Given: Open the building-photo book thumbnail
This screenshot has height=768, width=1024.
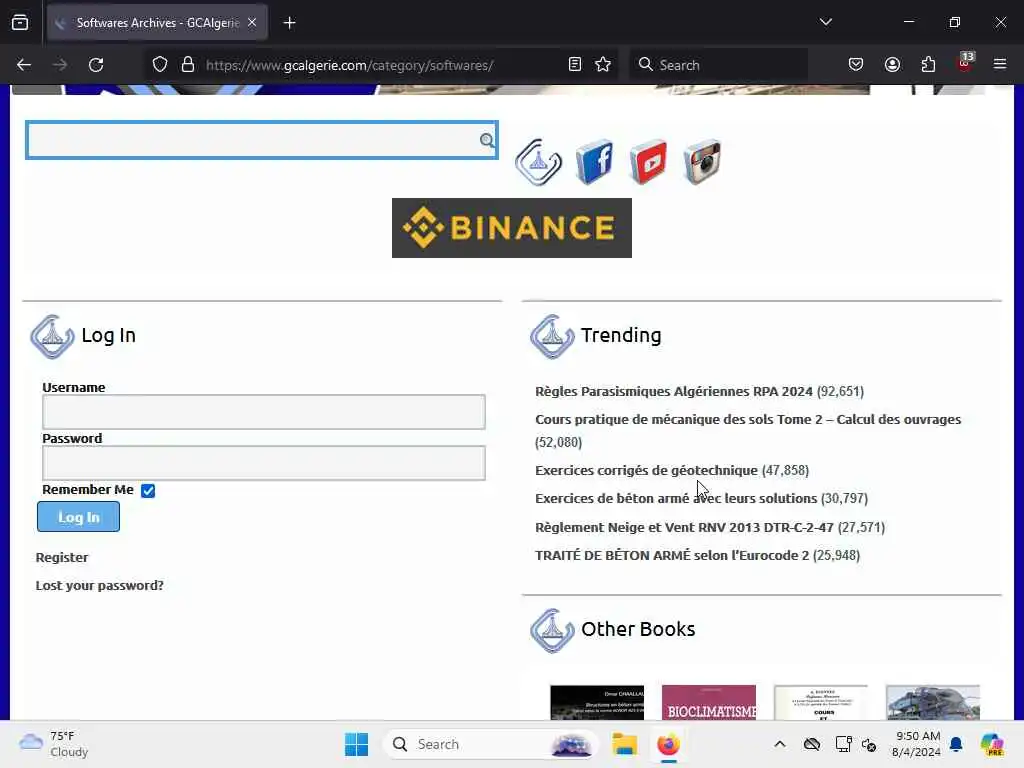Looking at the screenshot, I should pyautogui.click(x=933, y=703).
